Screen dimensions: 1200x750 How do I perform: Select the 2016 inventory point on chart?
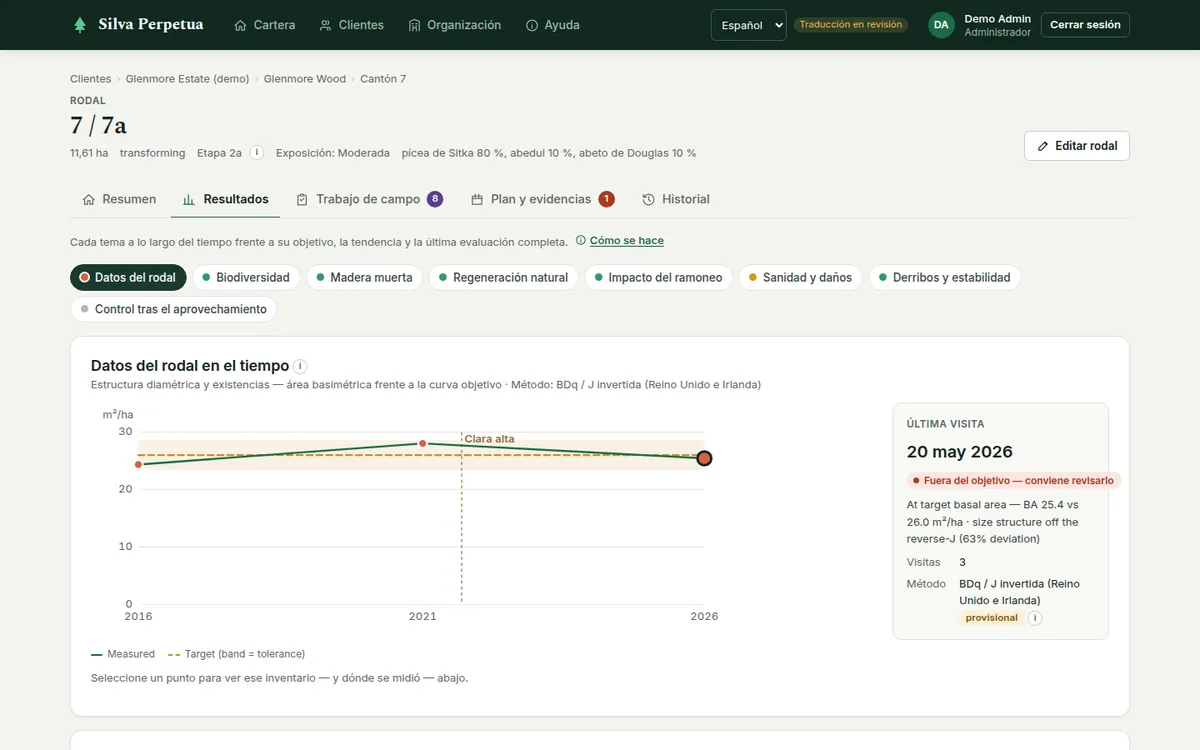tap(138, 464)
